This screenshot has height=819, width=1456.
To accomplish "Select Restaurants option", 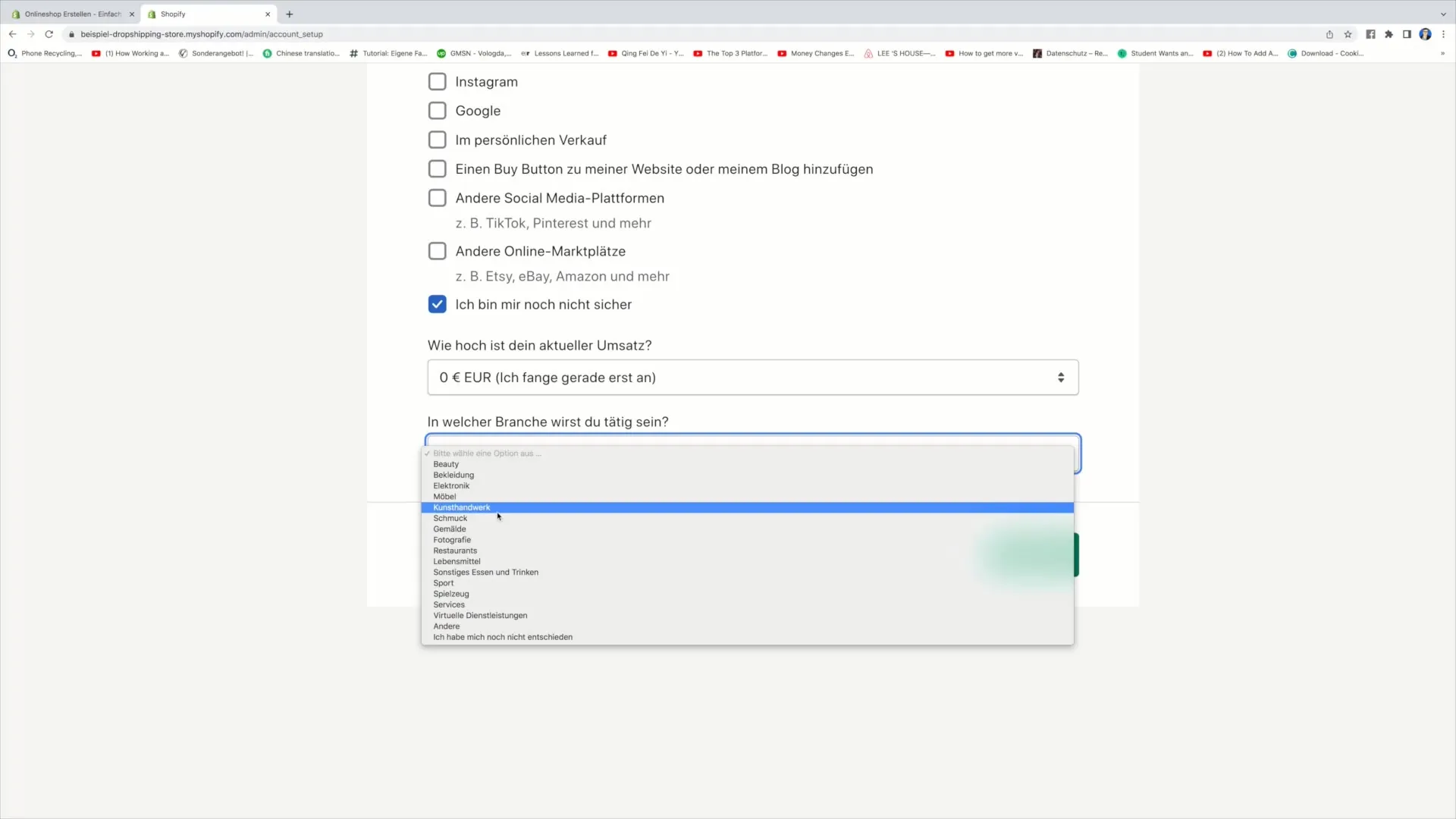I will pos(748,551).
